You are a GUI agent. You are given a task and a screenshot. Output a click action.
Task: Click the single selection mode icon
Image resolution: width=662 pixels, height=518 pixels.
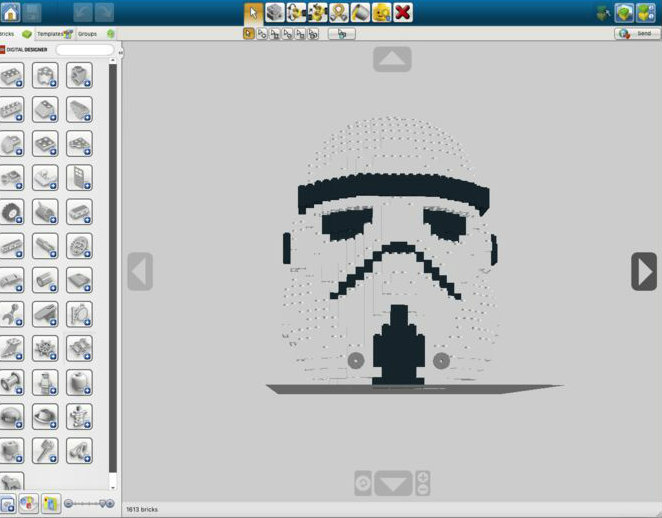point(249,34)
